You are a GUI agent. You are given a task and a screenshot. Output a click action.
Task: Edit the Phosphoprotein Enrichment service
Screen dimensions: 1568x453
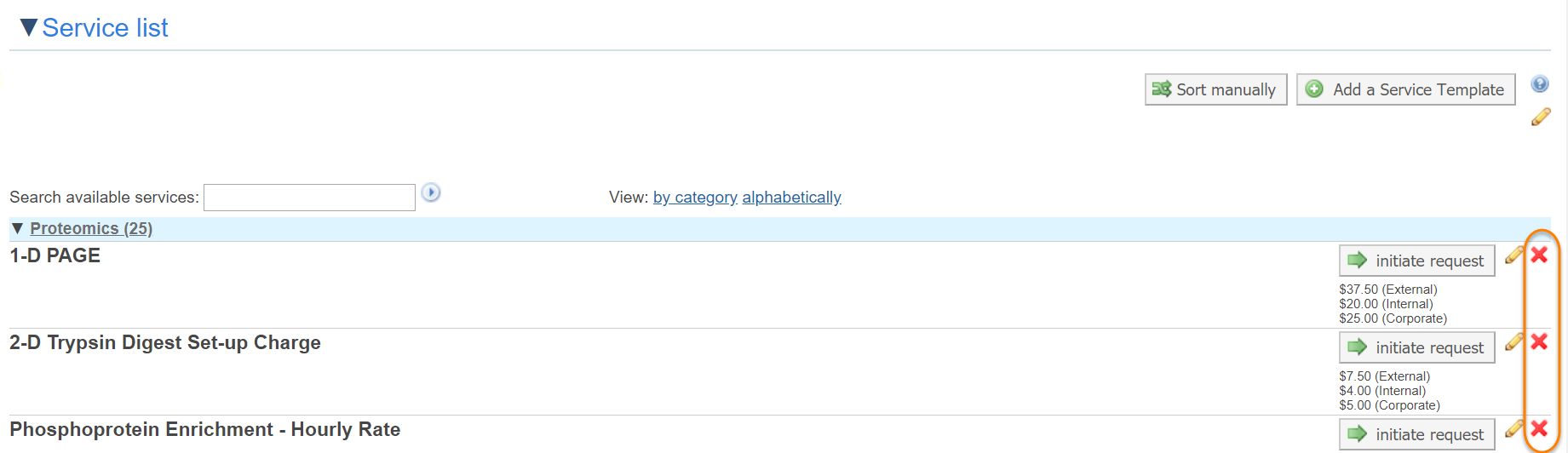1513,428
